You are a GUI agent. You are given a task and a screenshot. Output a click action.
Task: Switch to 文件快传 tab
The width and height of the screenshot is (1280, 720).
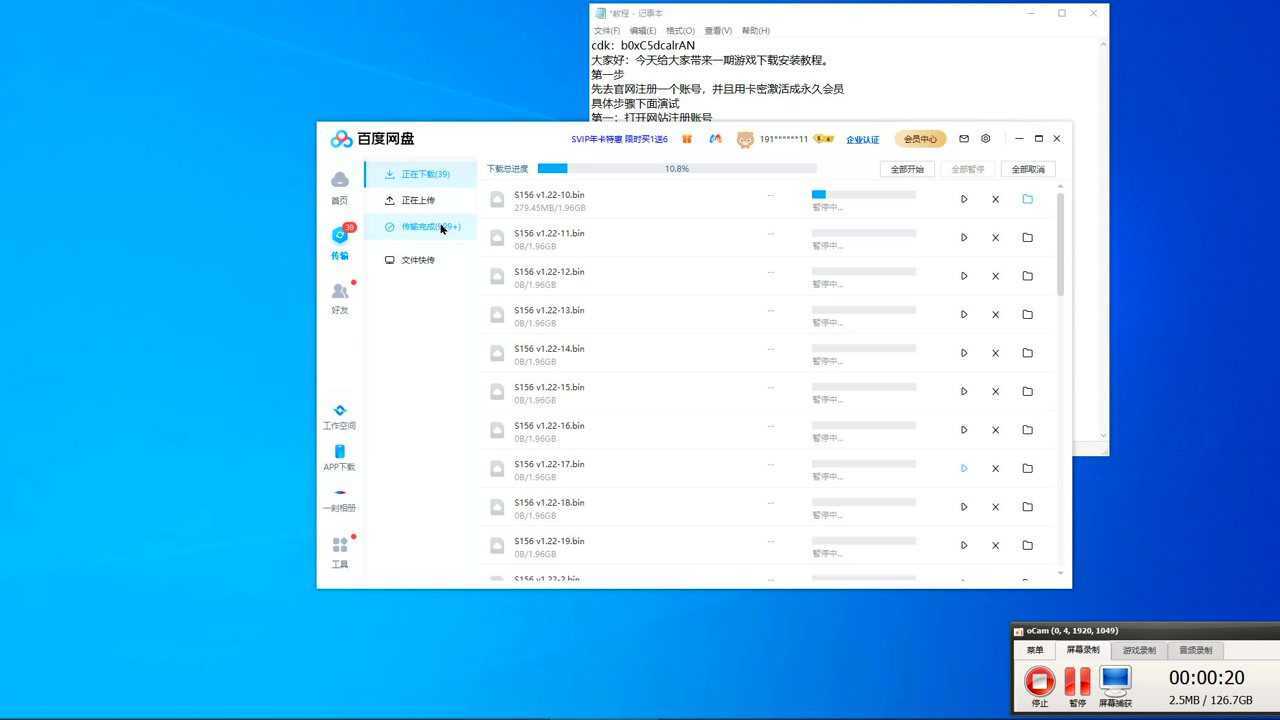pyautogui.click(x=420, y=260)
